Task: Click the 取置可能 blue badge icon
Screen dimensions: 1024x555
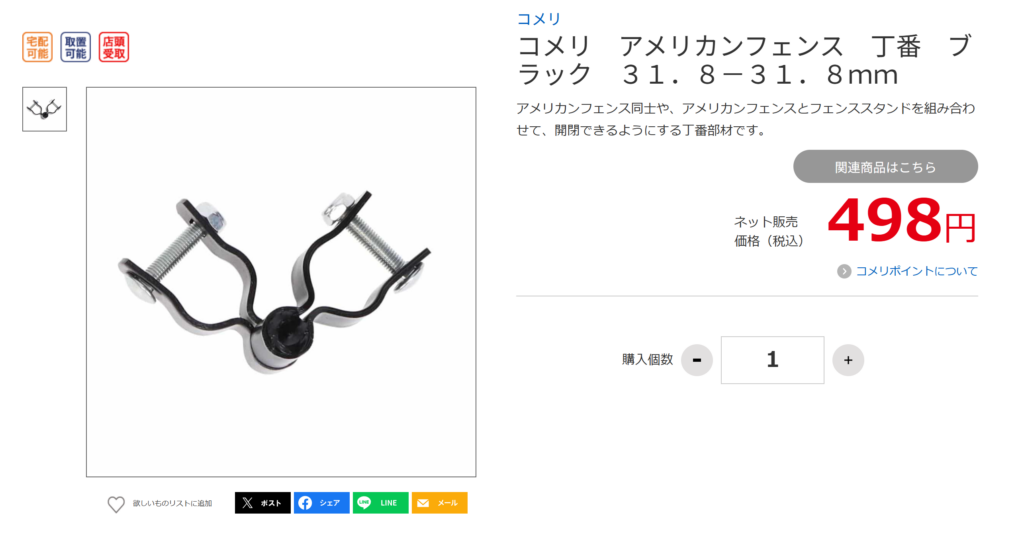Action: 75,47
